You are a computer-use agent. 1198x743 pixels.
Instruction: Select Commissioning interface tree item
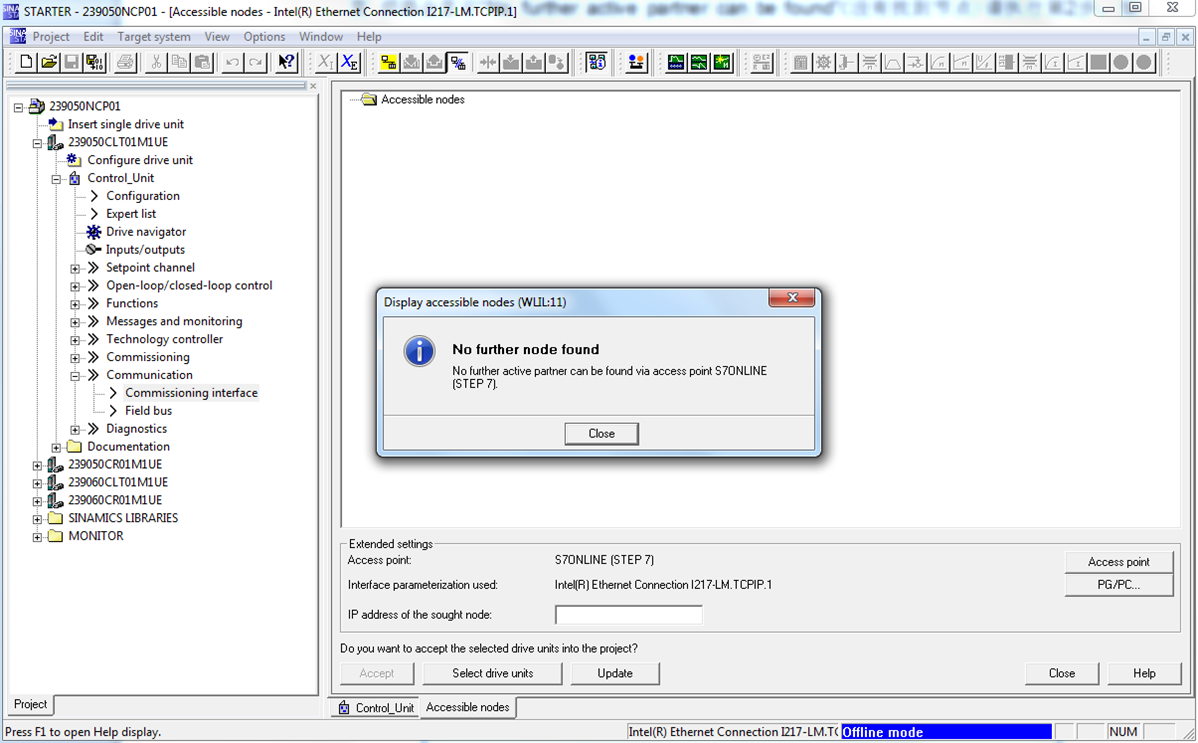191,393
